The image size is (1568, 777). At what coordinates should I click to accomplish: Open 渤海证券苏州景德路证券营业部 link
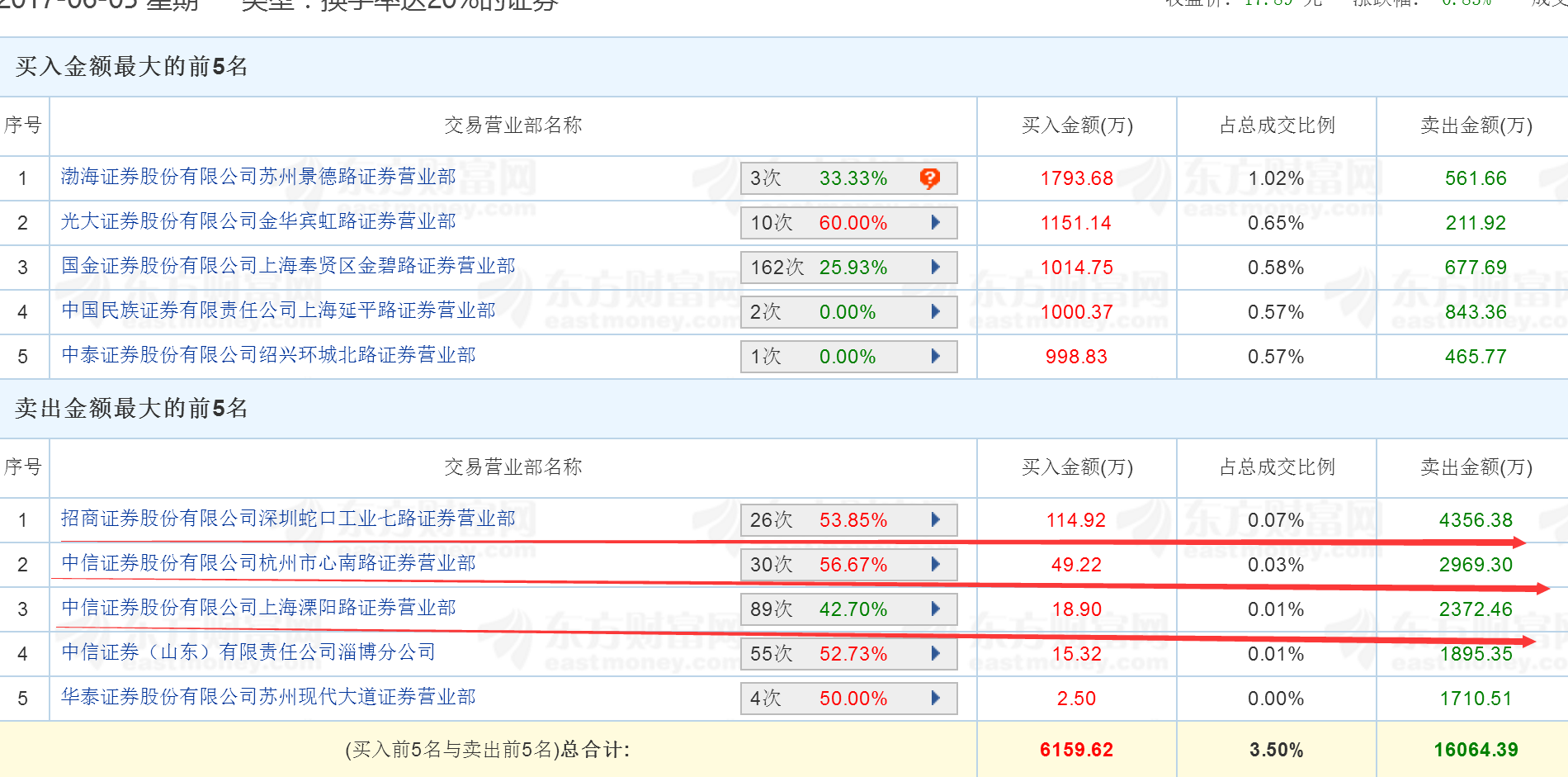[x=258, y=177]
